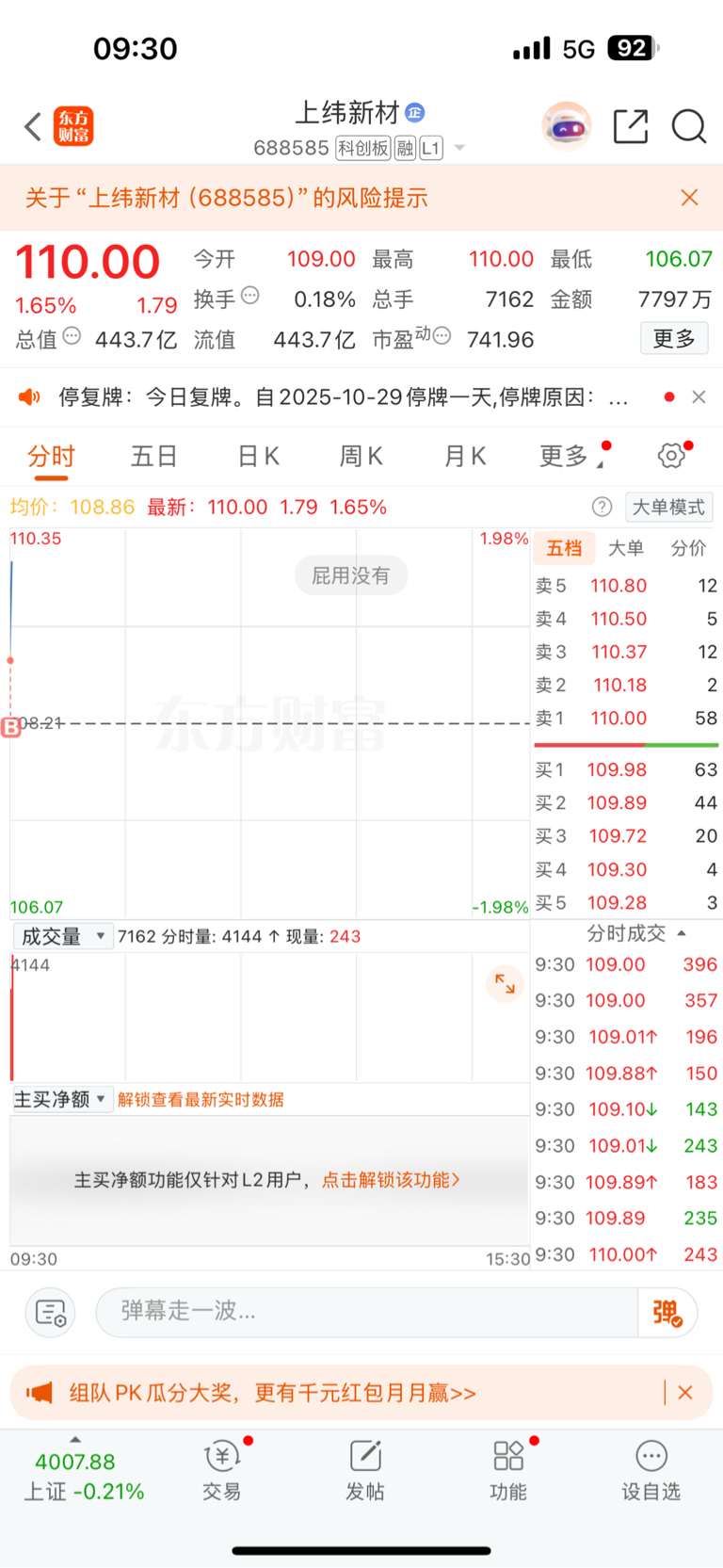Screen dimensions: 723x1568
Task: Tap the question mark help icon
Action: click(602, 507)
